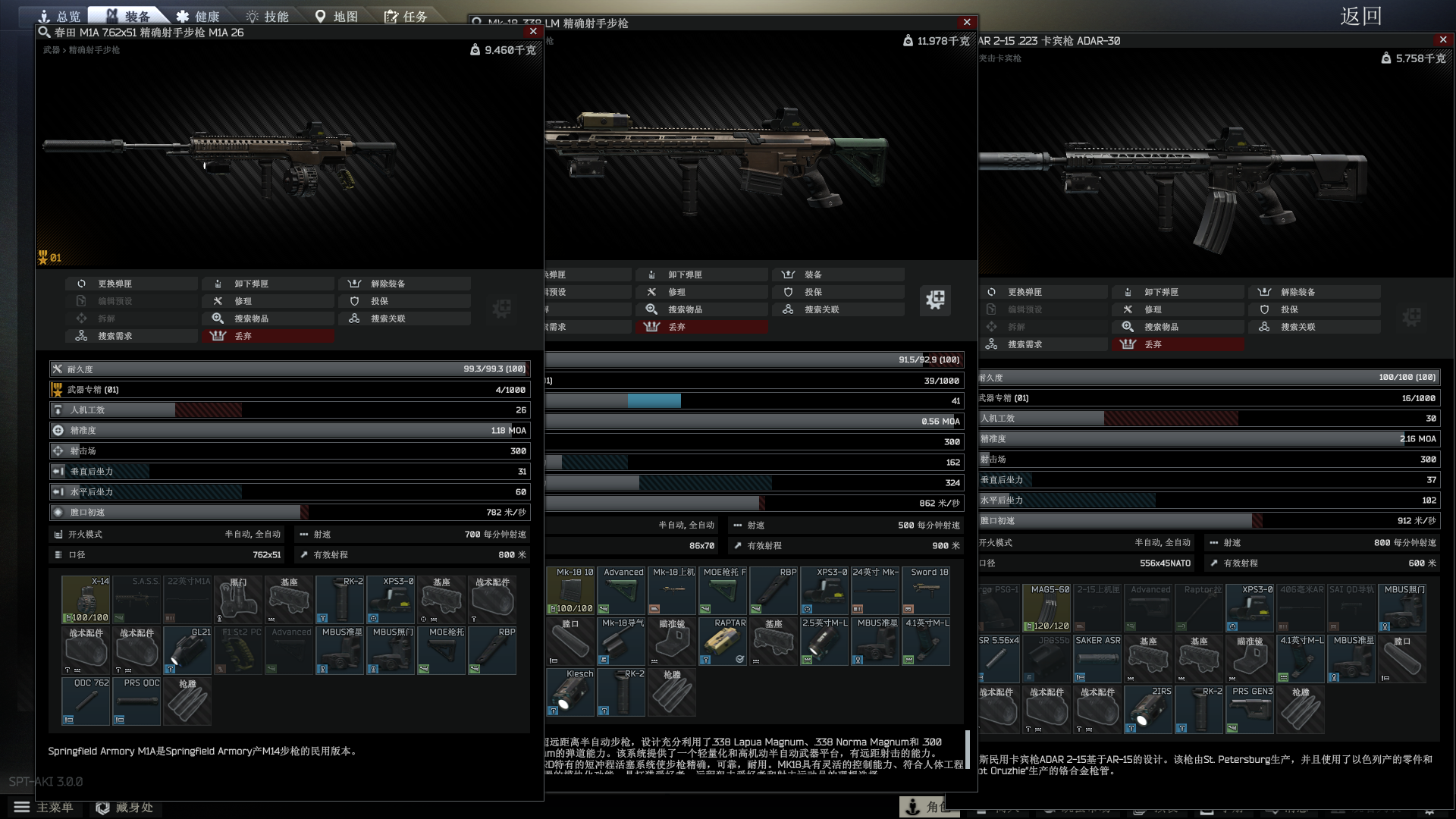This screenshot has width=1456, height=819.
Task: Select XPS3-0 sight slot in M1A window
Action: 391,600
